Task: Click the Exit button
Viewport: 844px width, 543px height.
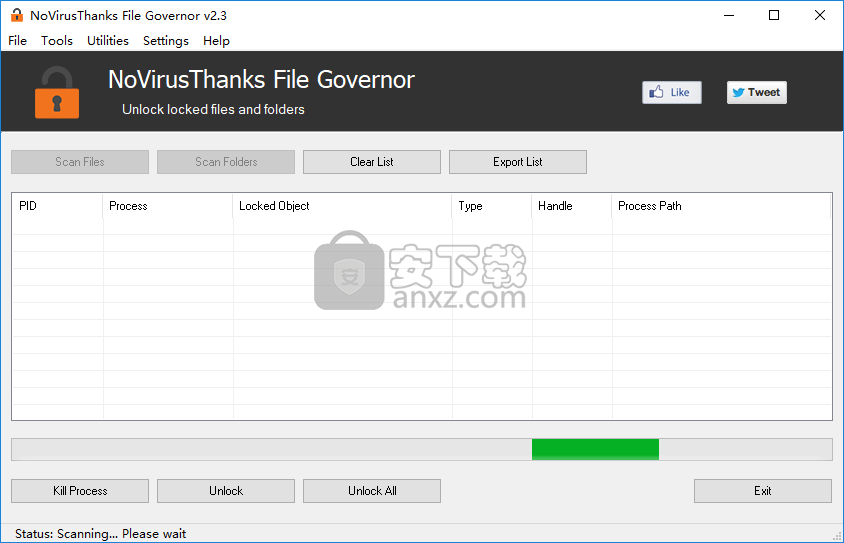Action: 762,491
